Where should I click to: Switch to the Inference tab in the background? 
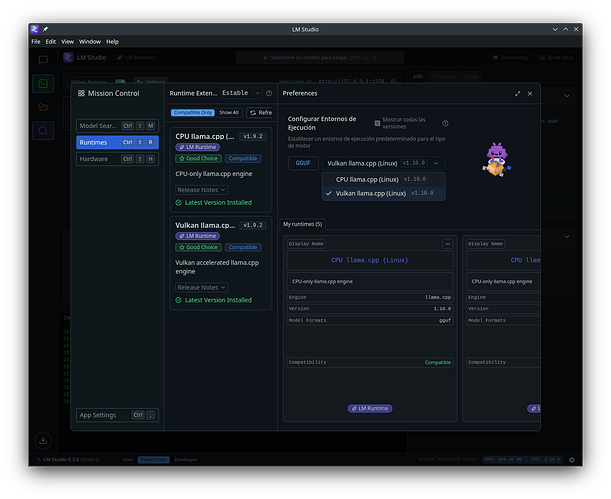coord(444,76)
